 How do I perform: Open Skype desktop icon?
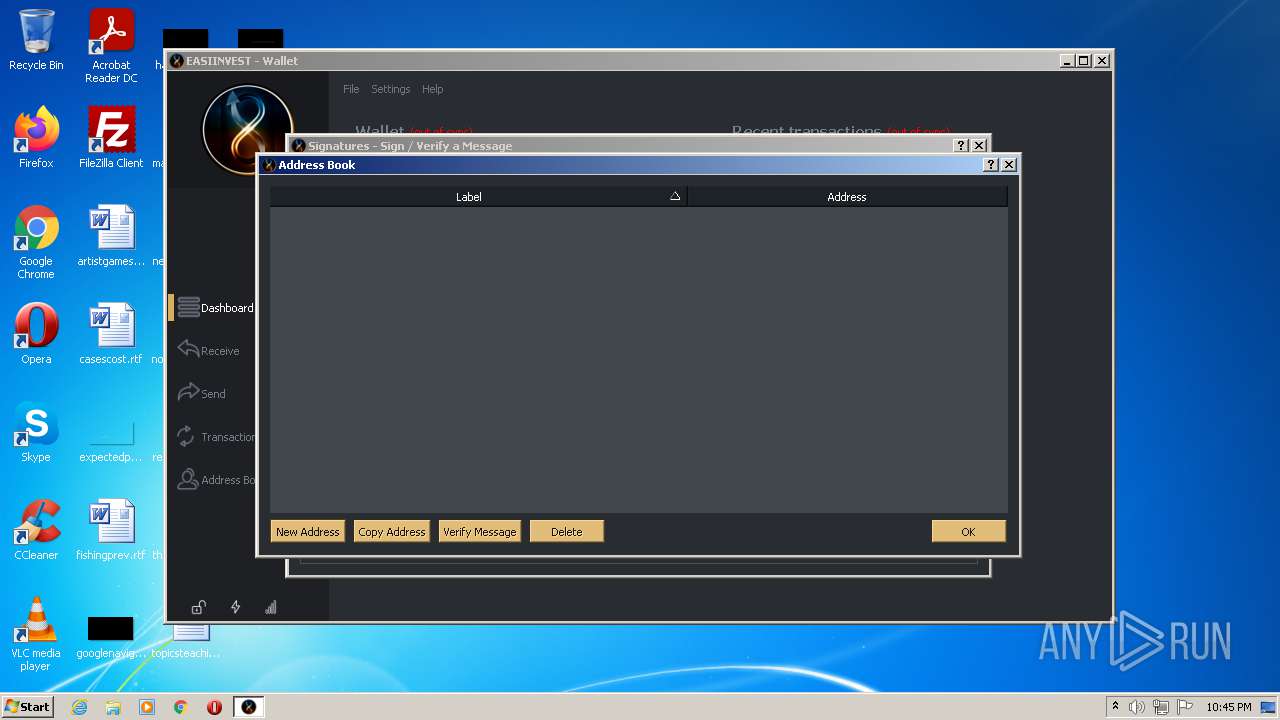tap(36, 432)
